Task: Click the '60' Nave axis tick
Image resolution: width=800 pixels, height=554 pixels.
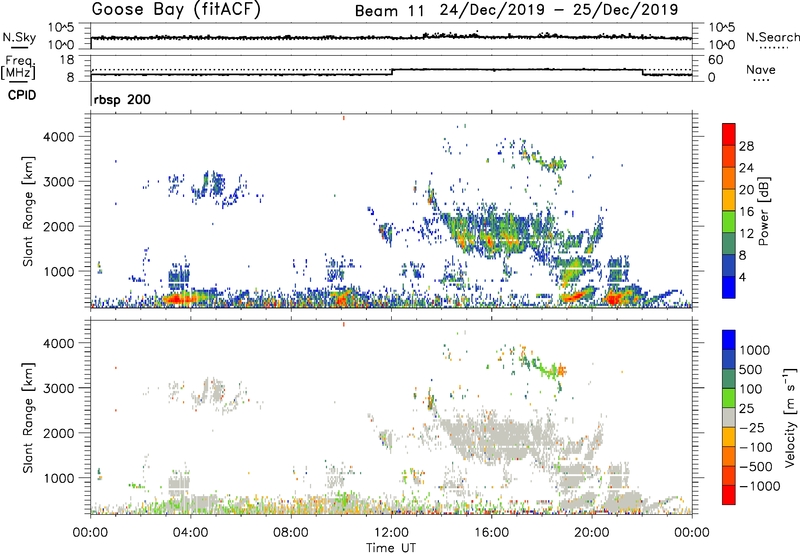Action: (x=716, y=60)
